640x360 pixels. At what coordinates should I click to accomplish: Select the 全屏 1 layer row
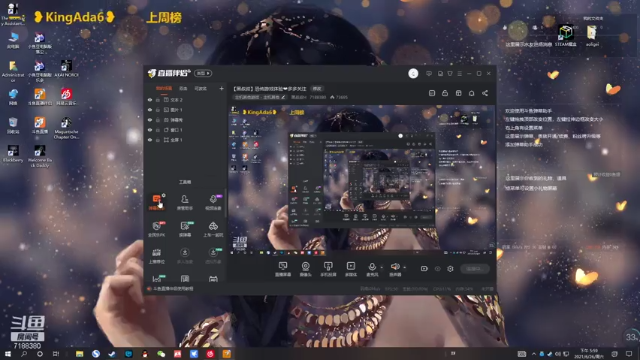186,140
